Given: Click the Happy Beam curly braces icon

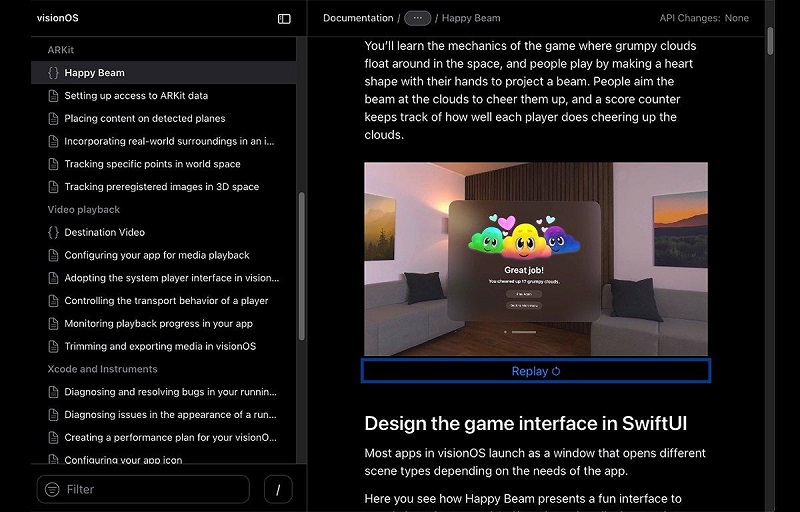Looking at the screenshot, I should (x=53, y=73).
